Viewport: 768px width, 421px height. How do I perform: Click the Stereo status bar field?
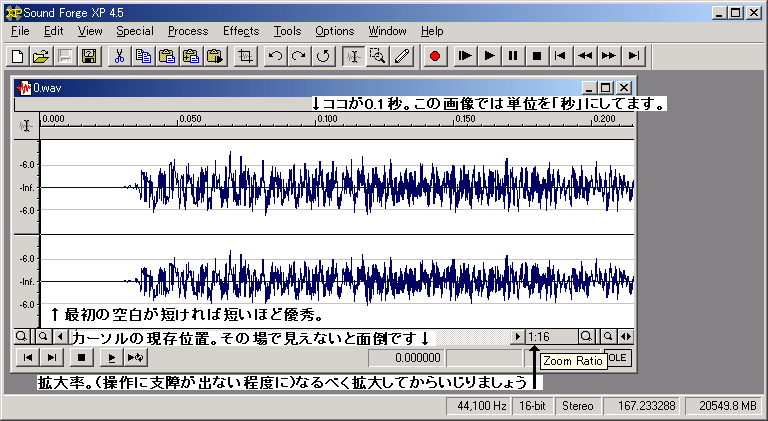578,406
